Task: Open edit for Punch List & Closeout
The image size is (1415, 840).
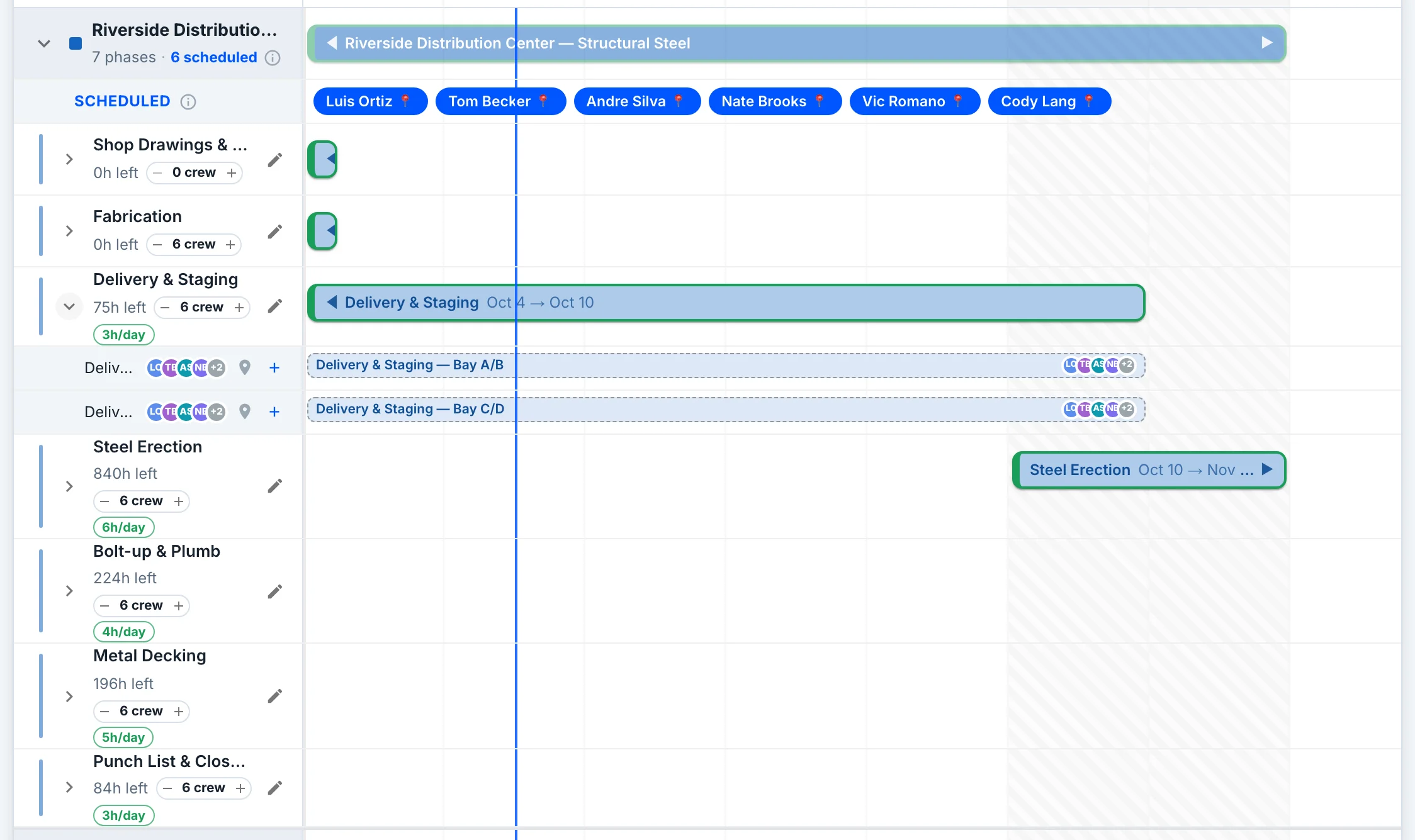Action: tap(274, 788)
